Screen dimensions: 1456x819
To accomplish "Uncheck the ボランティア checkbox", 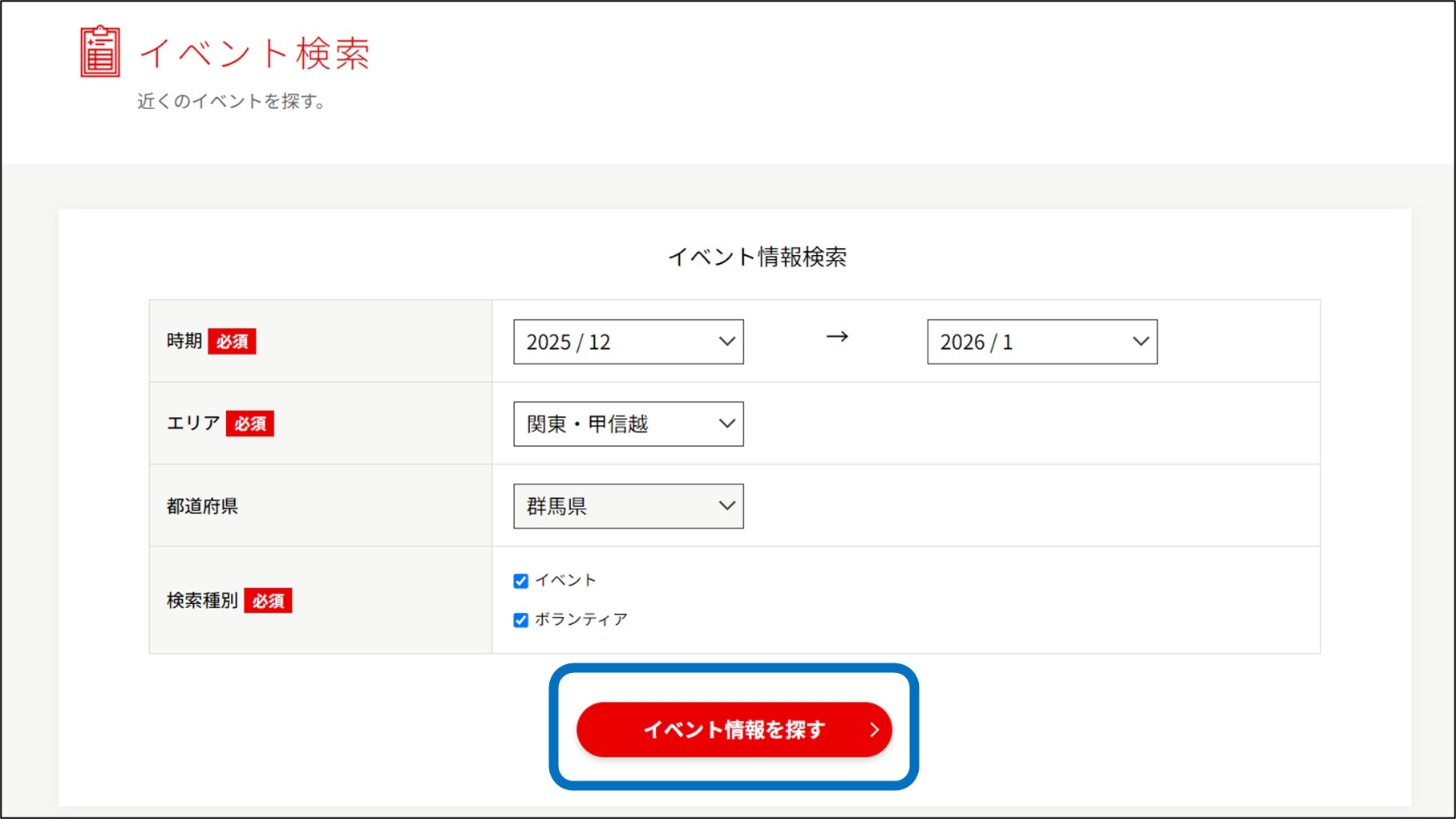I will [x=521, y=620].
